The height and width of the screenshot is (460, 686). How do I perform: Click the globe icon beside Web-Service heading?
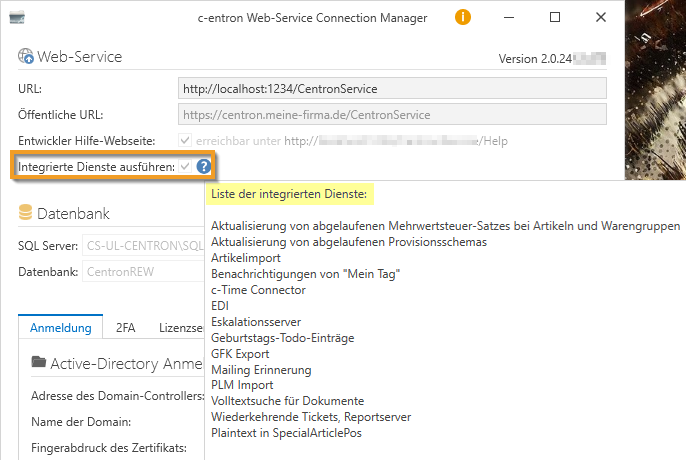[26, 57]
